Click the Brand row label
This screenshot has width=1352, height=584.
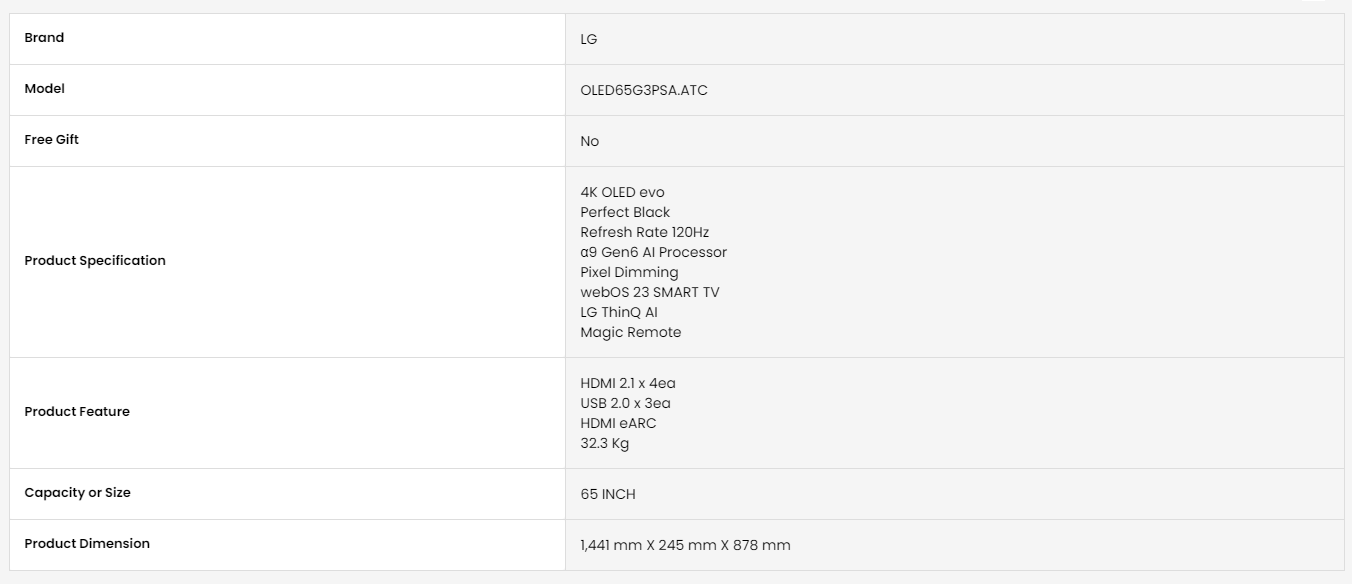(44, 38)
